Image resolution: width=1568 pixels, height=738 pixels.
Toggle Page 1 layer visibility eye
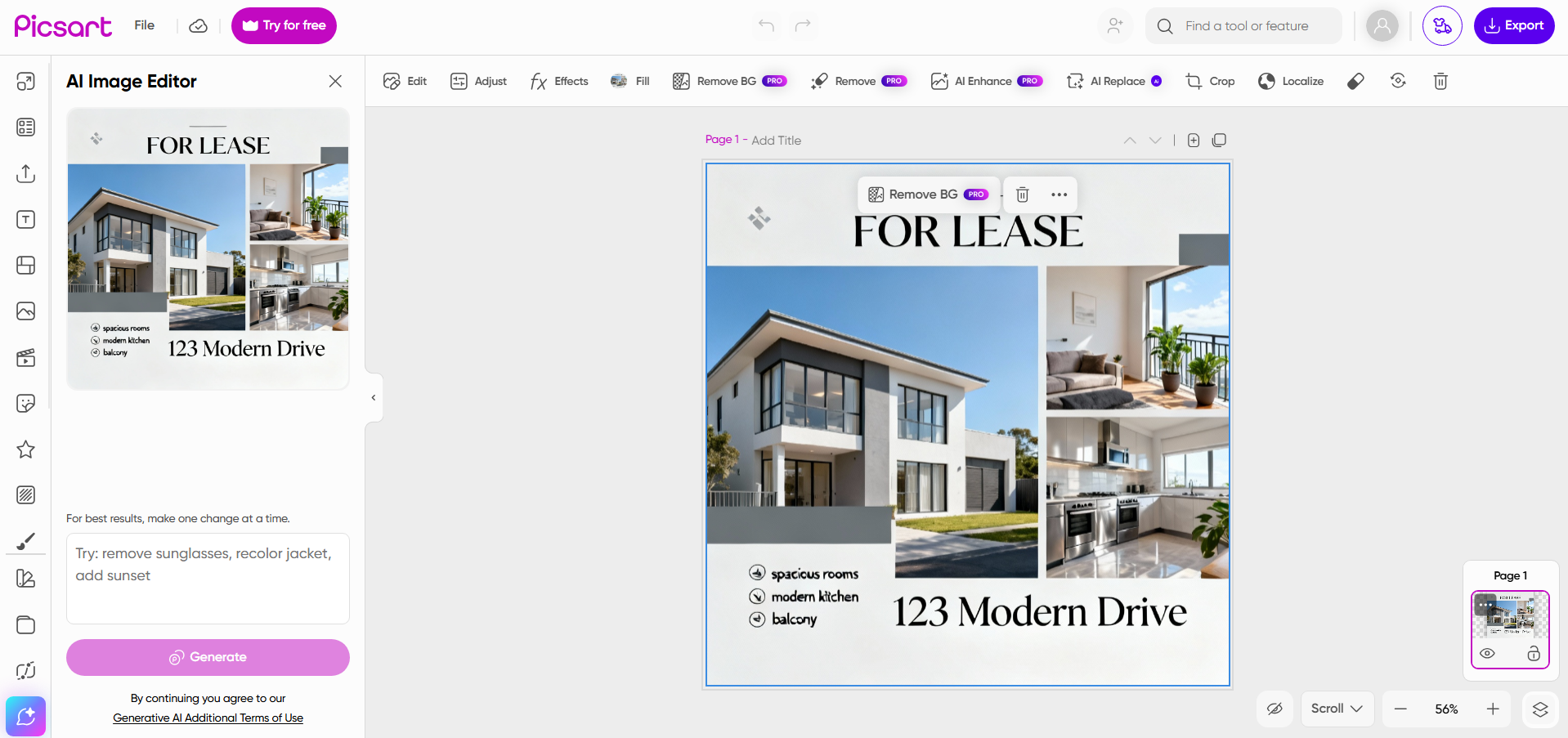[x=1487, y=654]
